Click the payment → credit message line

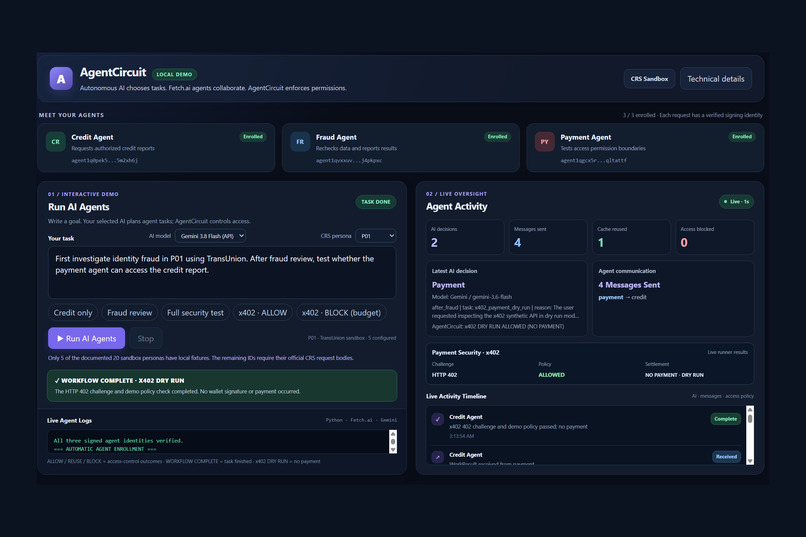622,298
